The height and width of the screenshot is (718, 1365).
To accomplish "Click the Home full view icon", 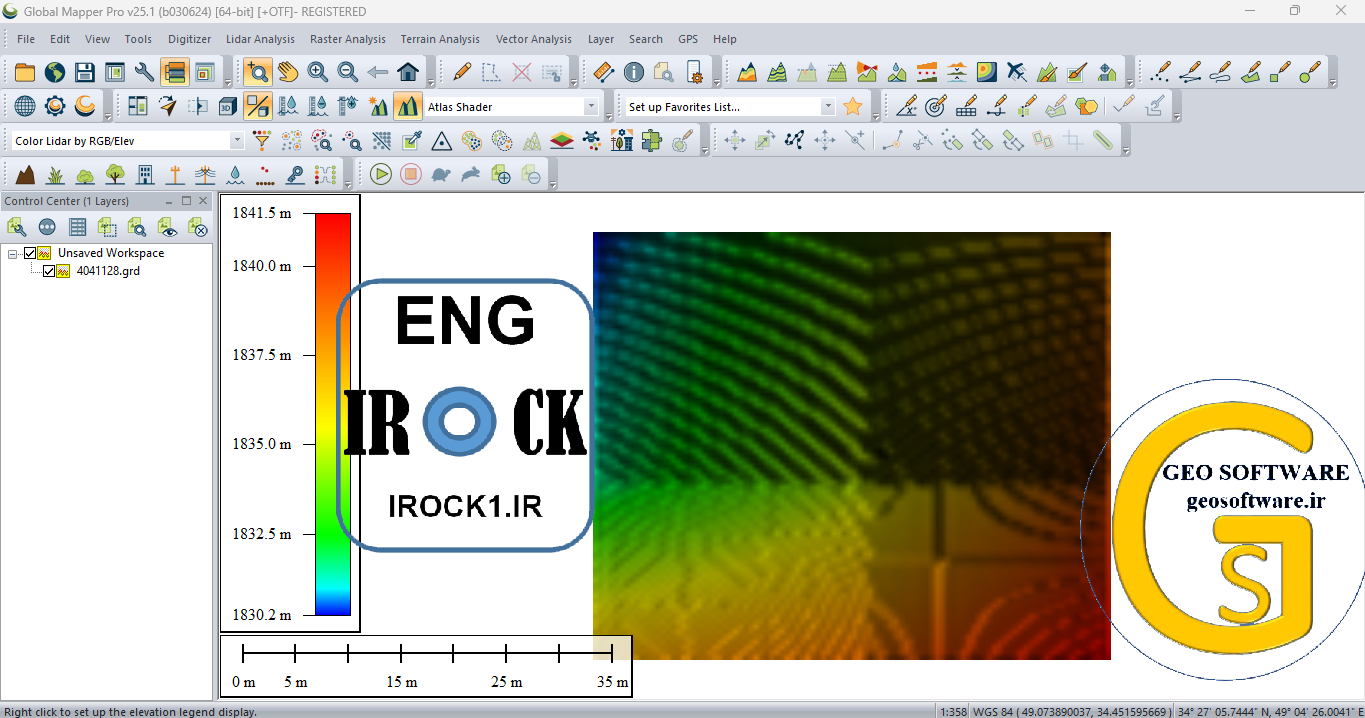I will 408,72.
